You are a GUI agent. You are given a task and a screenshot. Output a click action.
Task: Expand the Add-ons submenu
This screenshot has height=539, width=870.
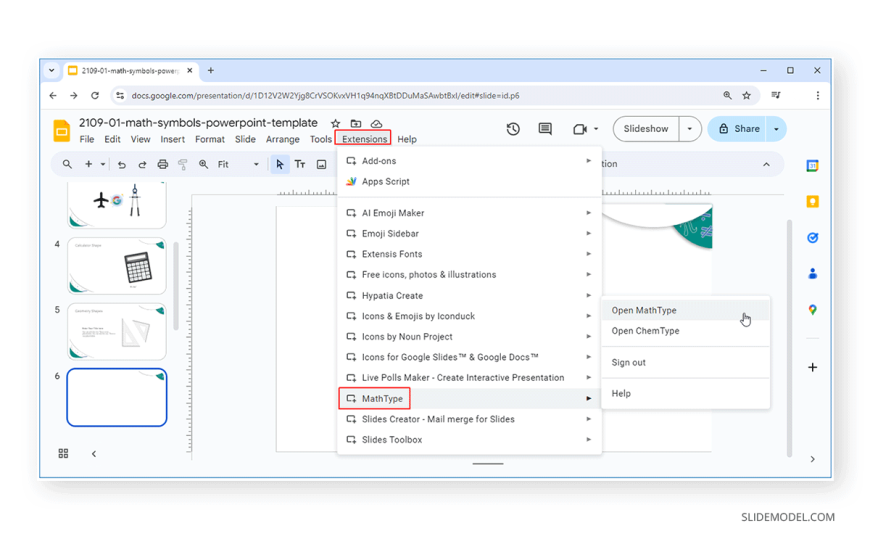click(469, 161)
